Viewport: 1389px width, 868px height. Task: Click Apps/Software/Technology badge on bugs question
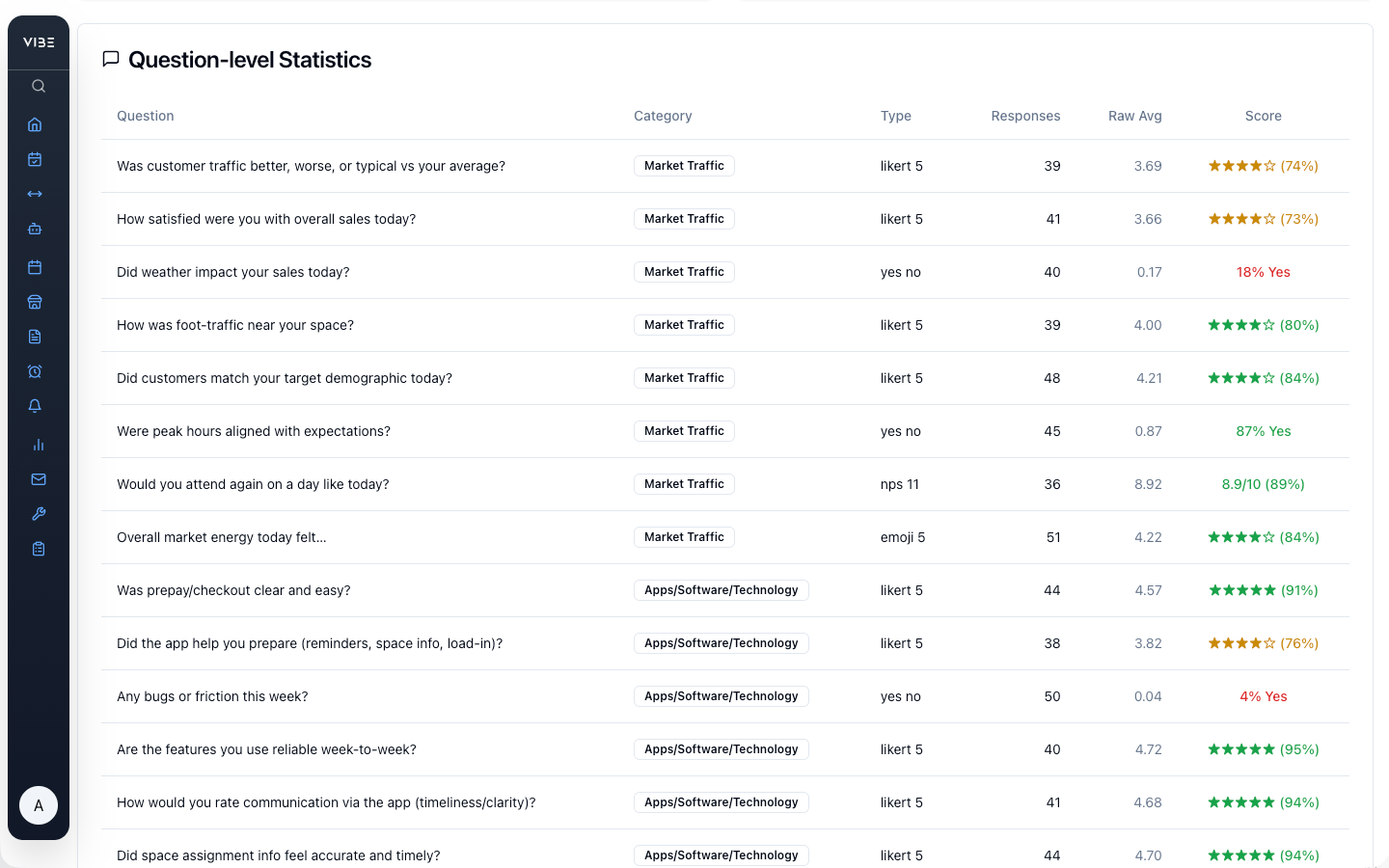[721, 695]
